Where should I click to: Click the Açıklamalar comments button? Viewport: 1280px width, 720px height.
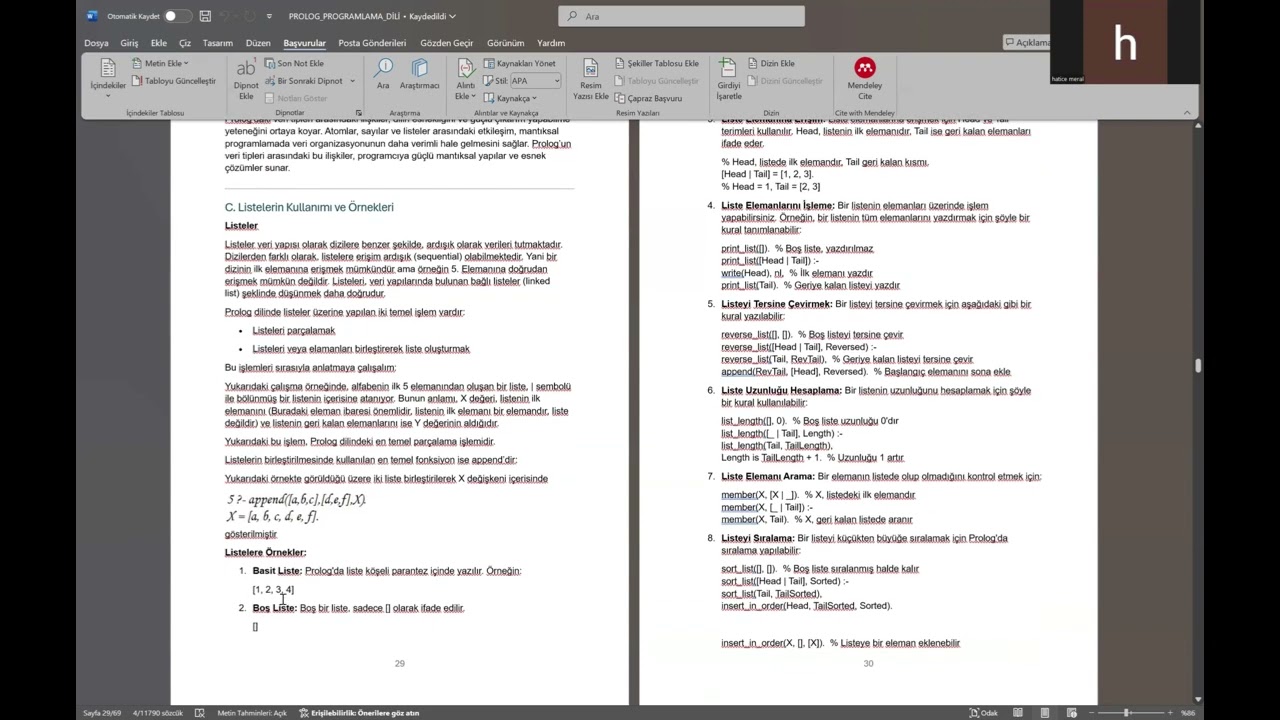click(1028, 42)
